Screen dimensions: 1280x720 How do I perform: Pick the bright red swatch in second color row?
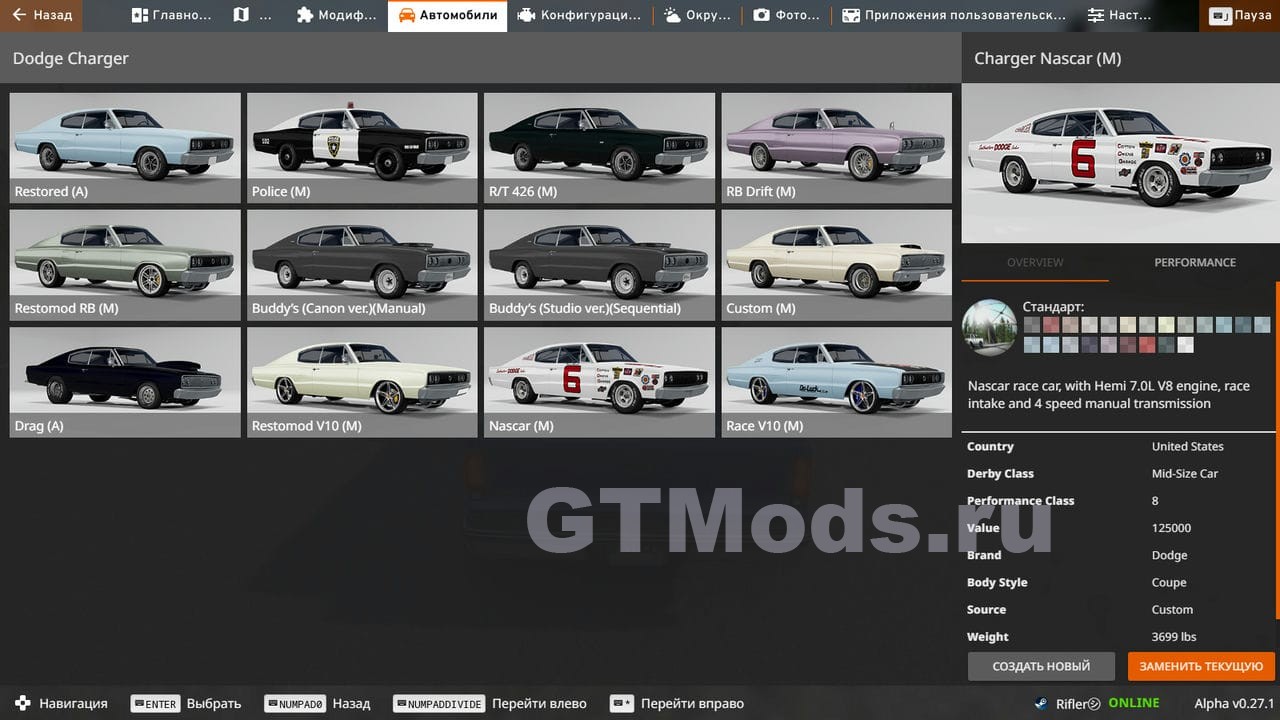coord(1146,344)
